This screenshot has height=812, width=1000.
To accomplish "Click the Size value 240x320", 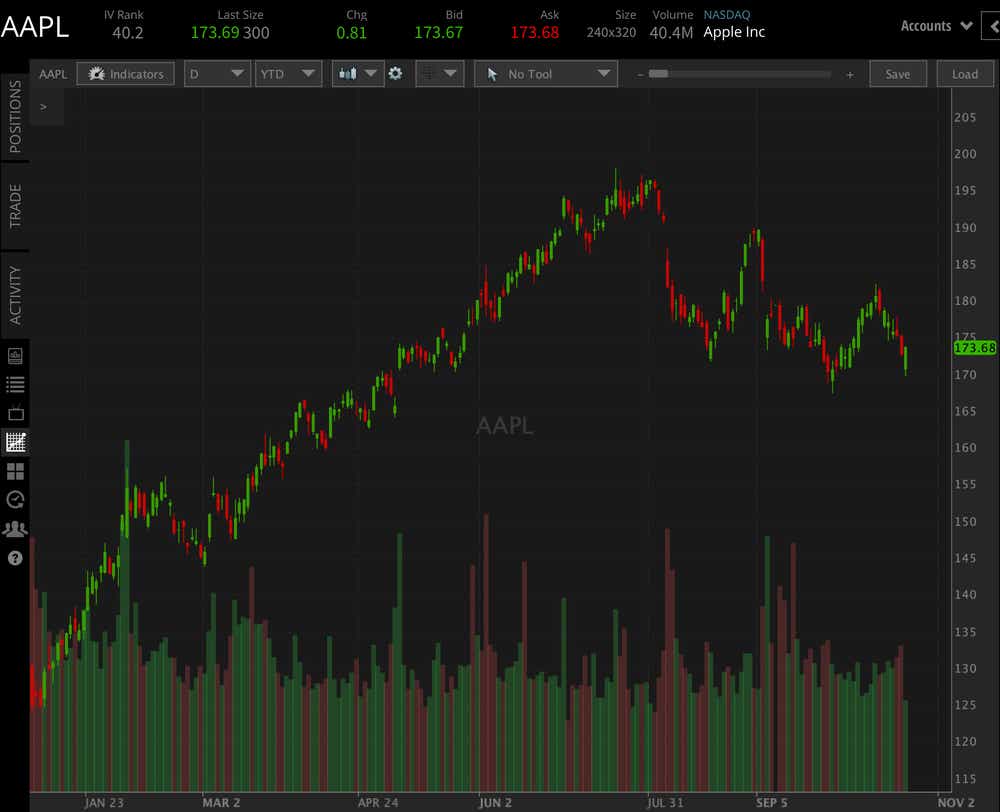I will coord(611,32).
